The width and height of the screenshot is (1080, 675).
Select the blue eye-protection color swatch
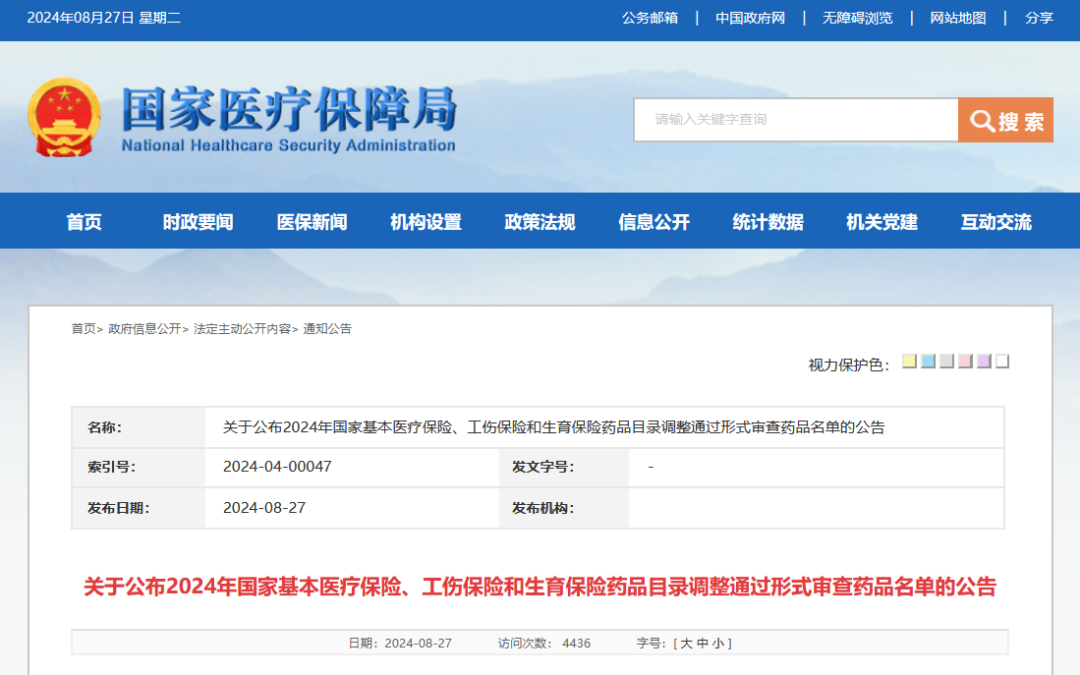(928, 362)
